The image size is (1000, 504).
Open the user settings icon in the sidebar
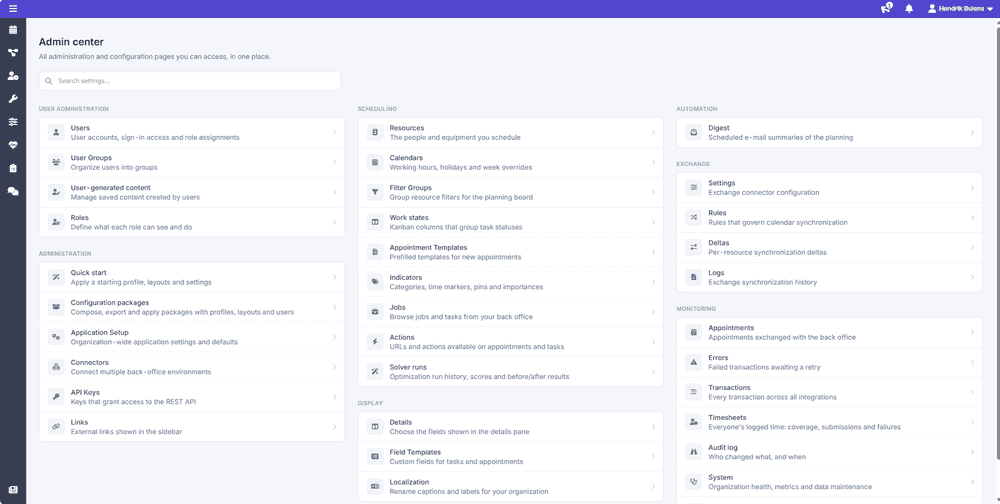[x=13, y=75]
